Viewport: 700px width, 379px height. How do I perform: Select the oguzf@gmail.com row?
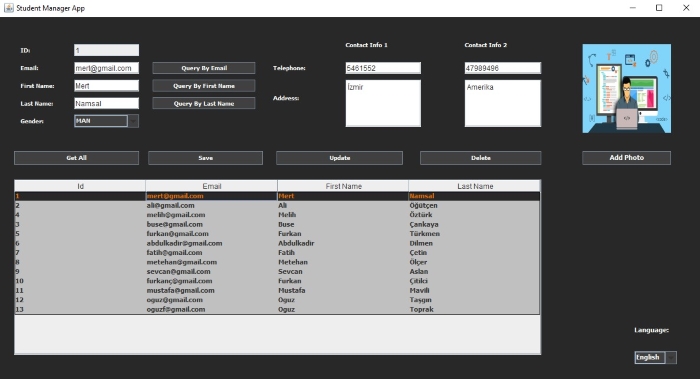(277, 309)
